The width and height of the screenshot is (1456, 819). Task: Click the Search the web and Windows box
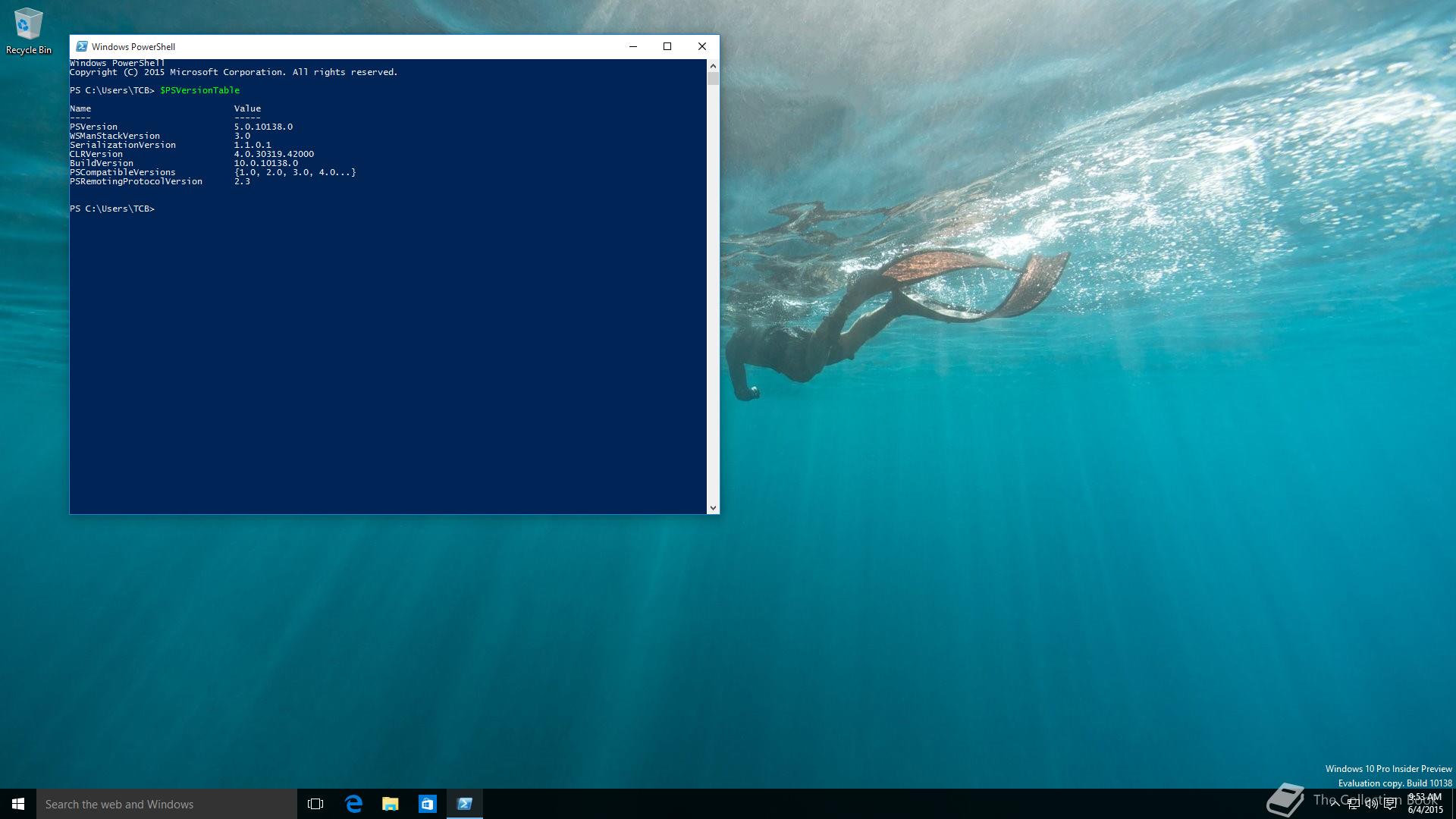pyautogui.click(x=167, y=804)
